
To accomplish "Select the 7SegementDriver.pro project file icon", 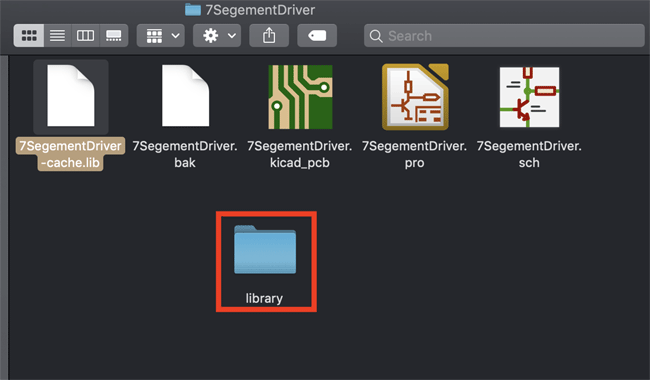I will click(415, 97).
